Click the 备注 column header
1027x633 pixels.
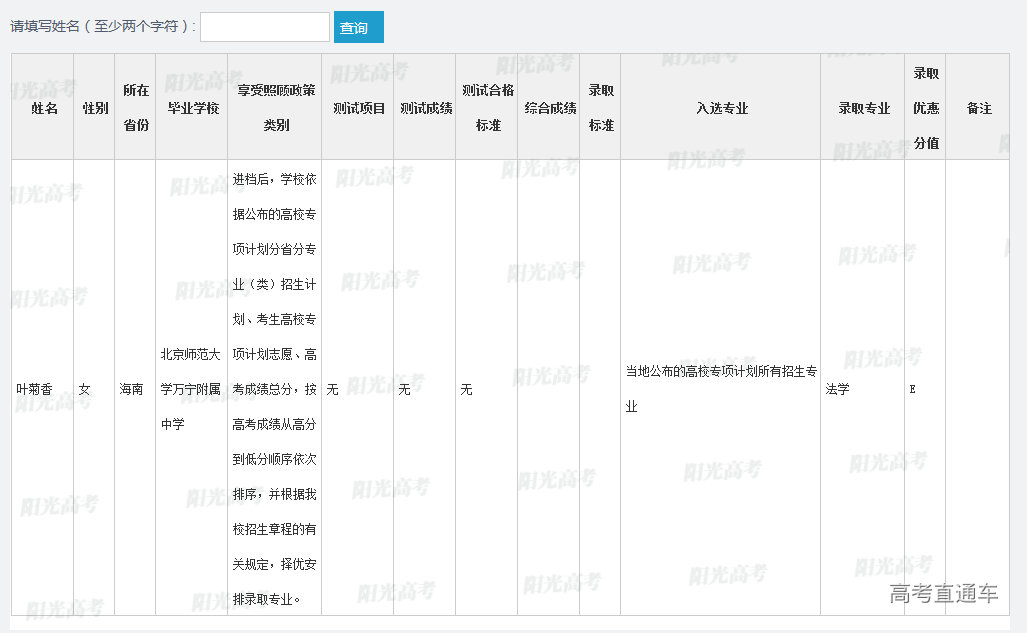click(978, 108)
